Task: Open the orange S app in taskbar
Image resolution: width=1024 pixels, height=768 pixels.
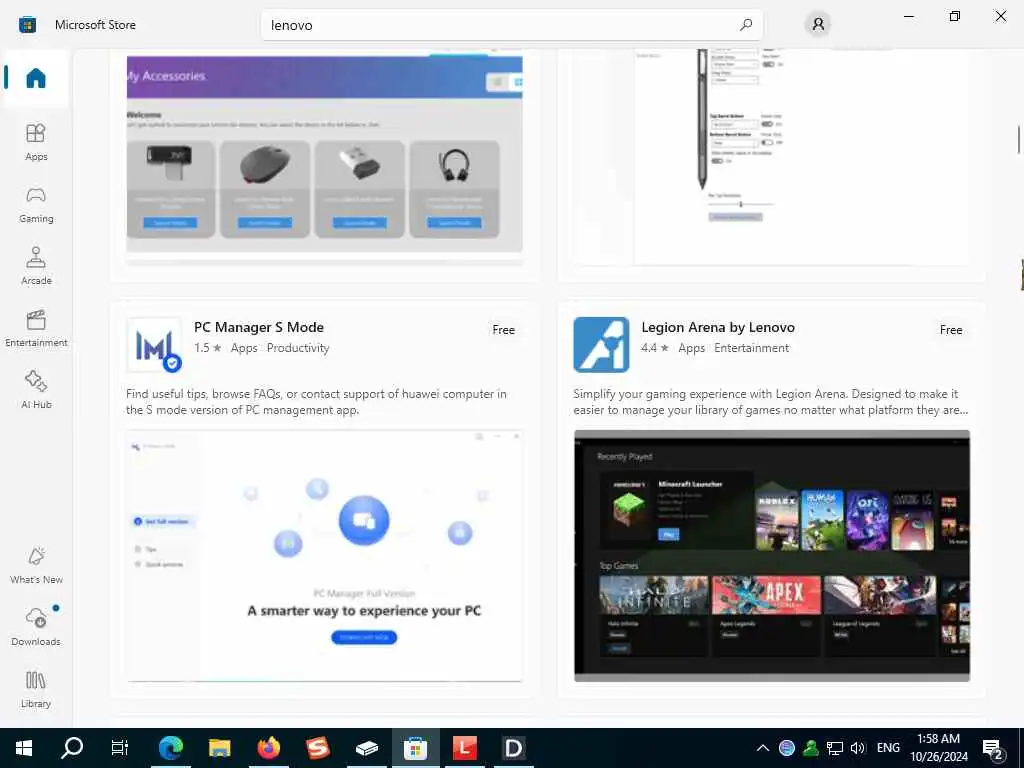Action: point(317,748)
